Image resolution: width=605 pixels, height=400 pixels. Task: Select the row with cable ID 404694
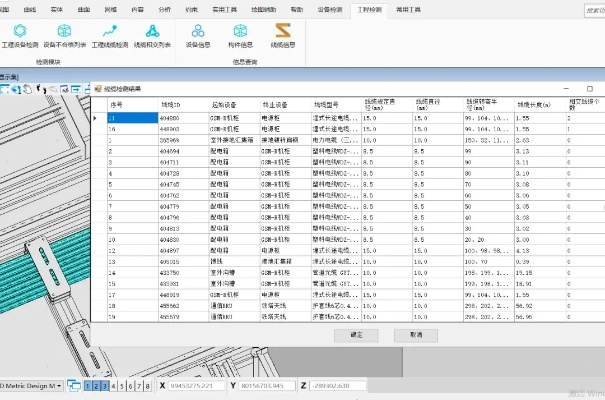coord(170,151)
